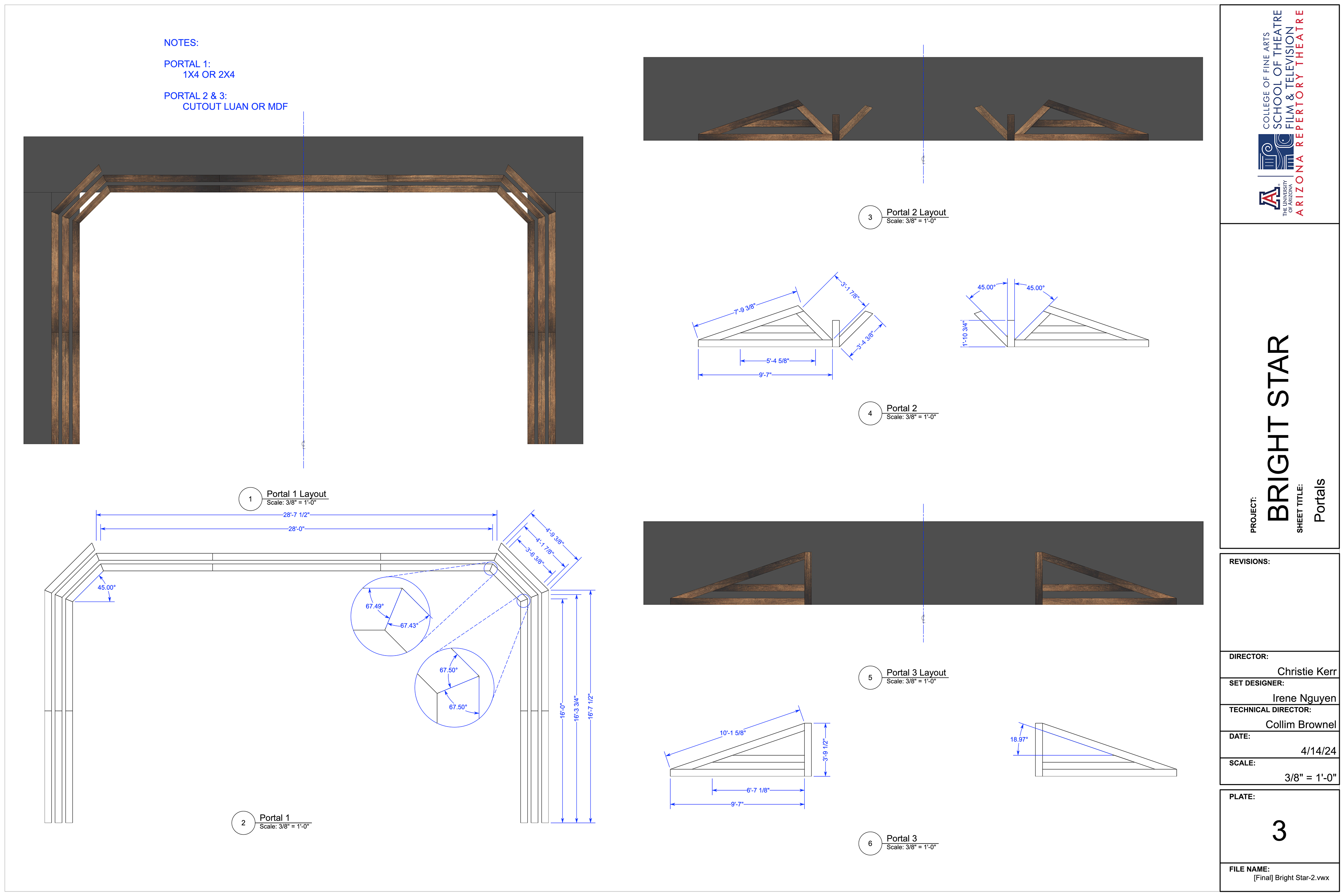Screen dimensions: 1344x896
Task: Click the University of Arizona 'A' logo
Action: click(x=1270, y=199)
